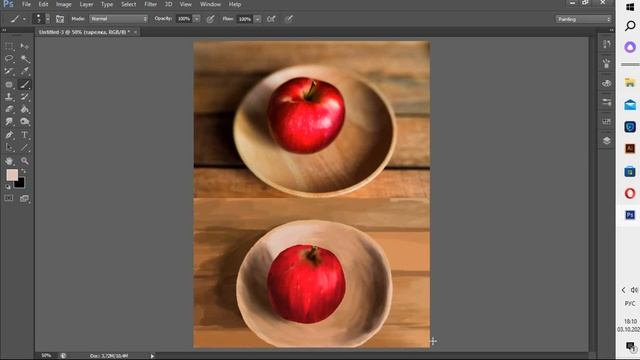Open the Painting workspace dropdown
640x360 pixels.
click(x=583, y=19)
